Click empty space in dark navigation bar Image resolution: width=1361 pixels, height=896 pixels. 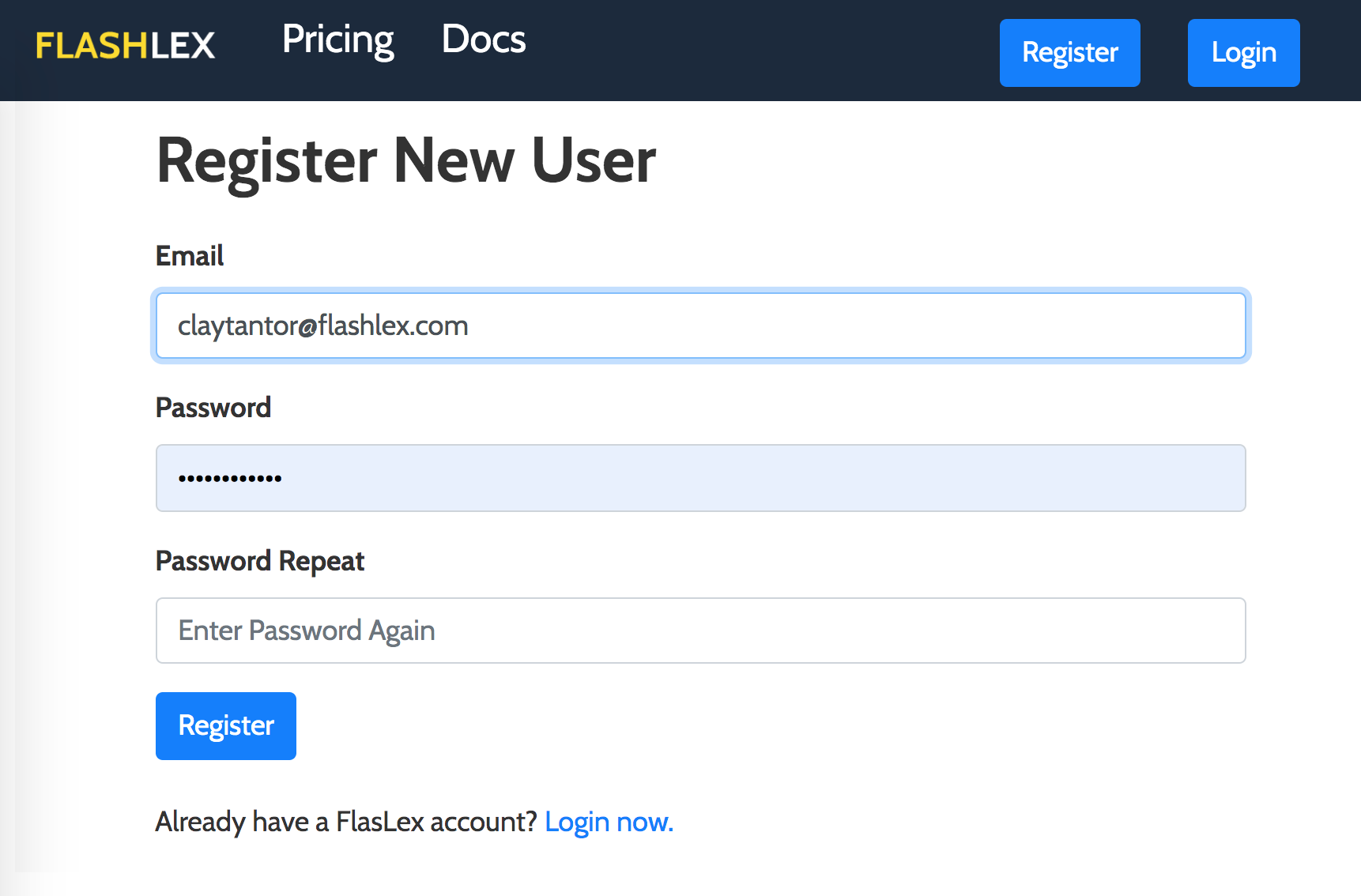coord(759,51)
